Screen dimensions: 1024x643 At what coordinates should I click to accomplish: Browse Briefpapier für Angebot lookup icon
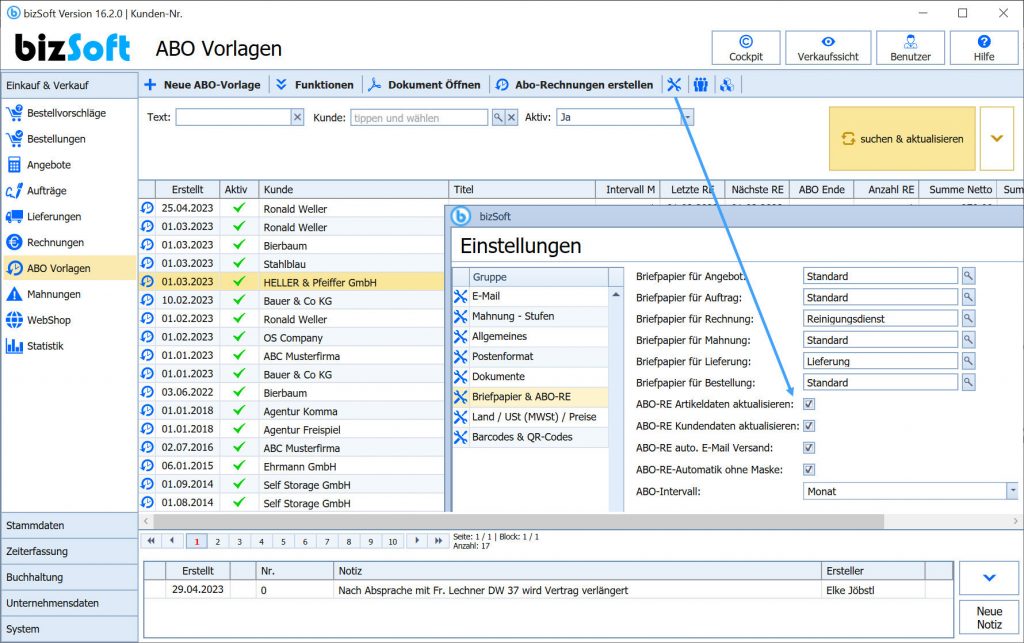tap(968, 276)
